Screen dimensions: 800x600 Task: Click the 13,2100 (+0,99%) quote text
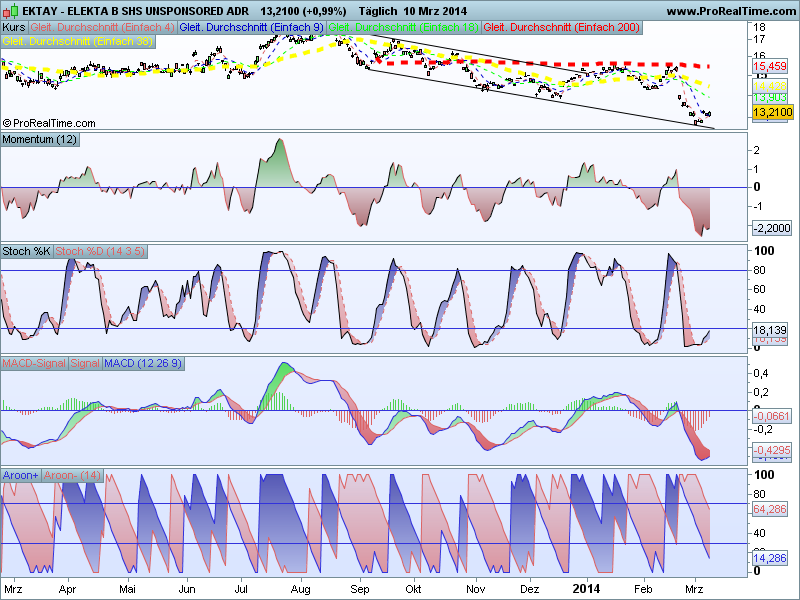303,11
